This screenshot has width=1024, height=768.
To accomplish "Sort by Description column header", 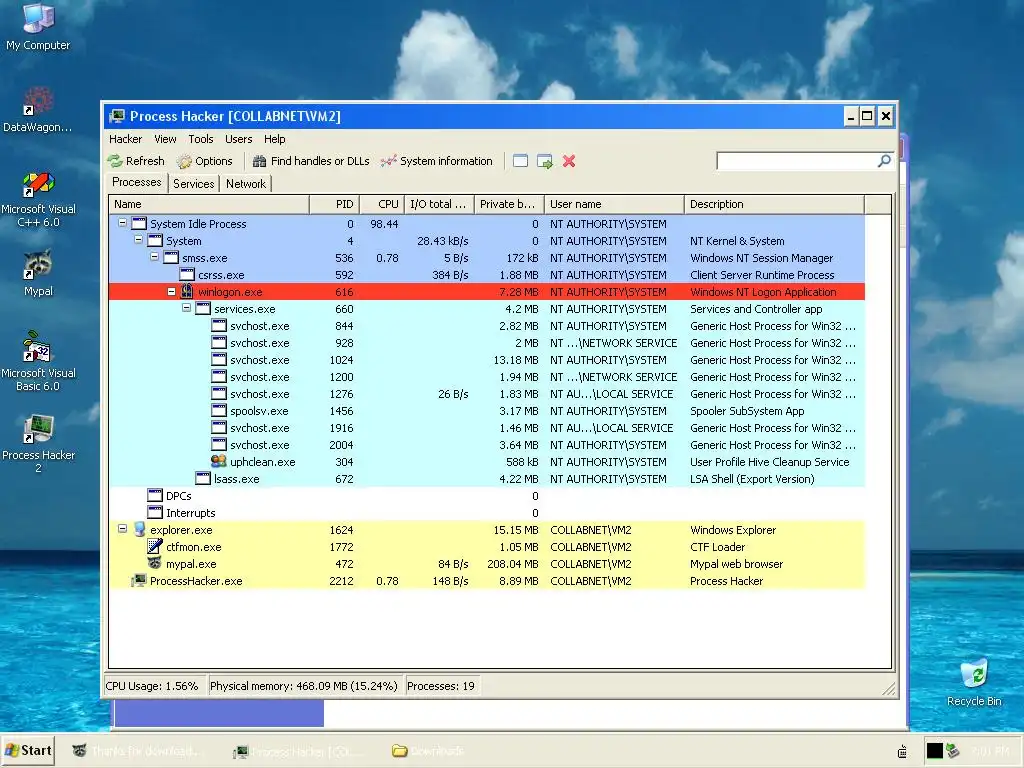I will point(775,204).
